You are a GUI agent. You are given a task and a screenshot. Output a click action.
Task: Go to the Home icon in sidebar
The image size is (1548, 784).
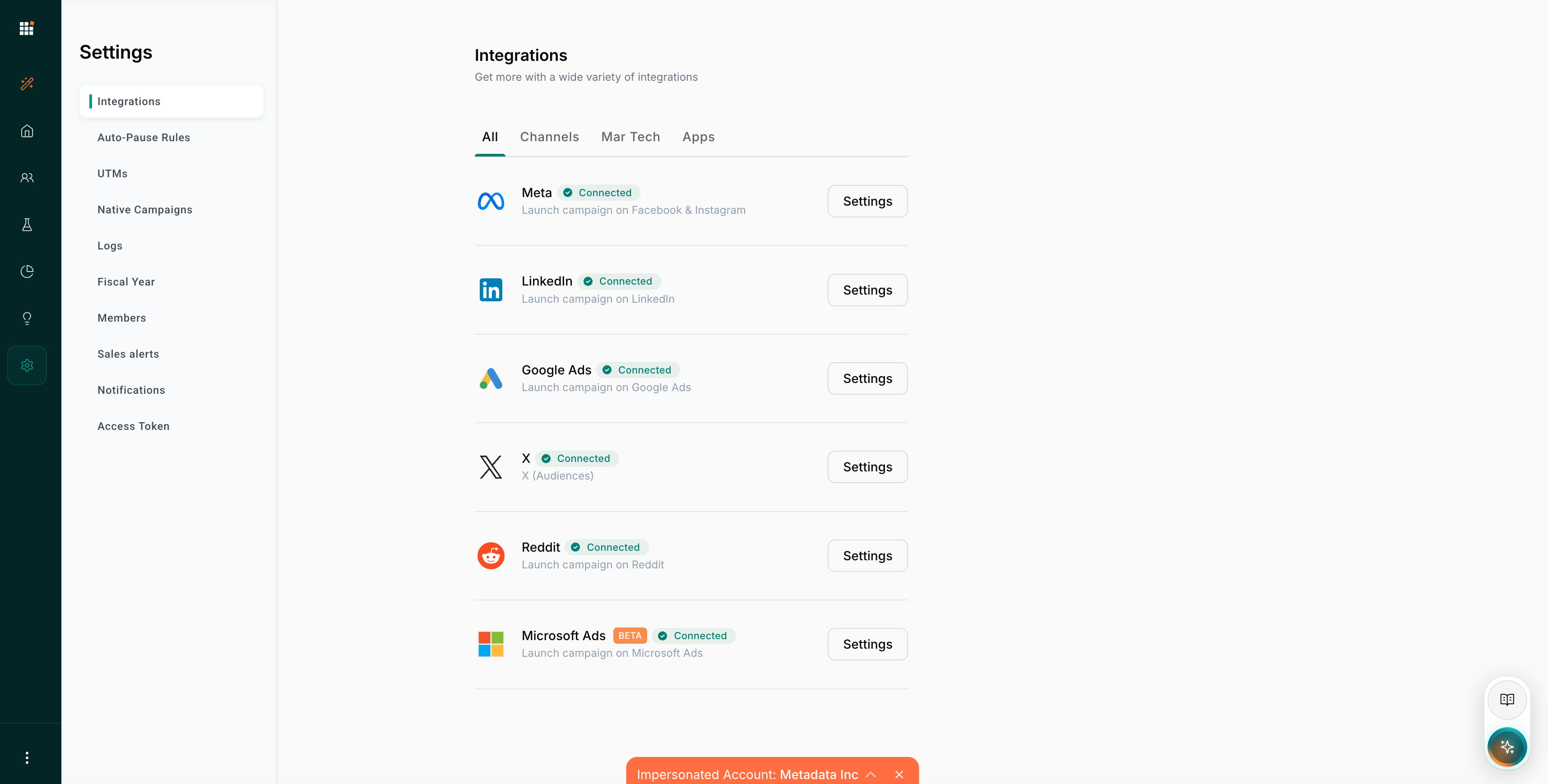[27, 131]
